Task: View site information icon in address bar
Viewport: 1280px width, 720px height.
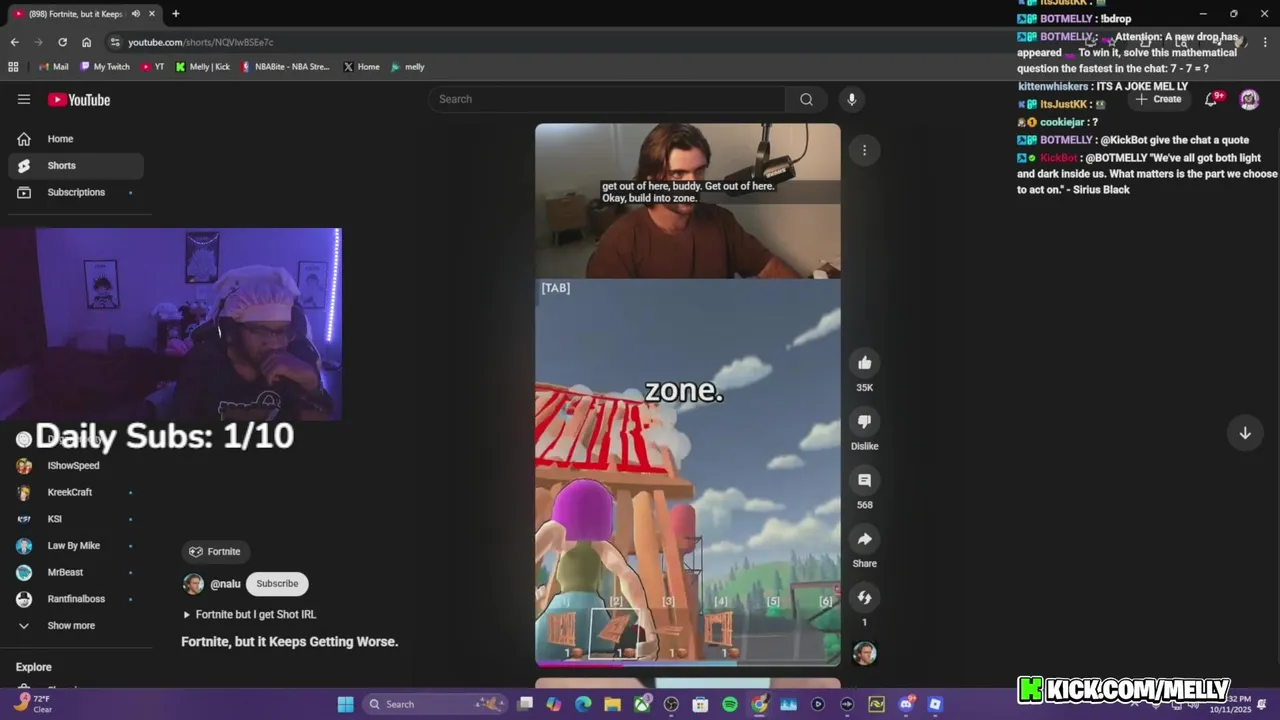Action: 115,42
